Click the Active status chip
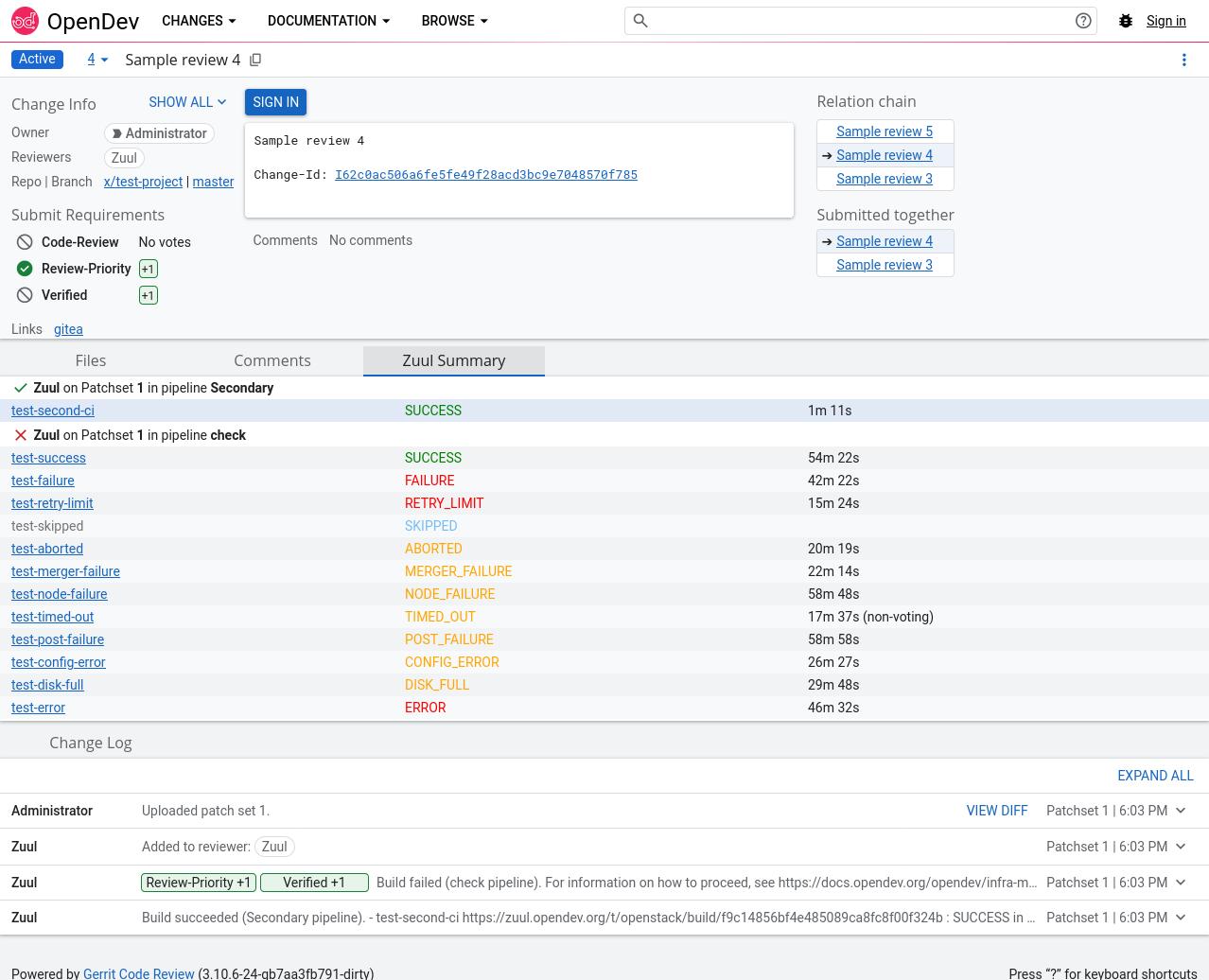Image resolution: width=1209 pixels, height=980 pixels. [x=37, y=60]
